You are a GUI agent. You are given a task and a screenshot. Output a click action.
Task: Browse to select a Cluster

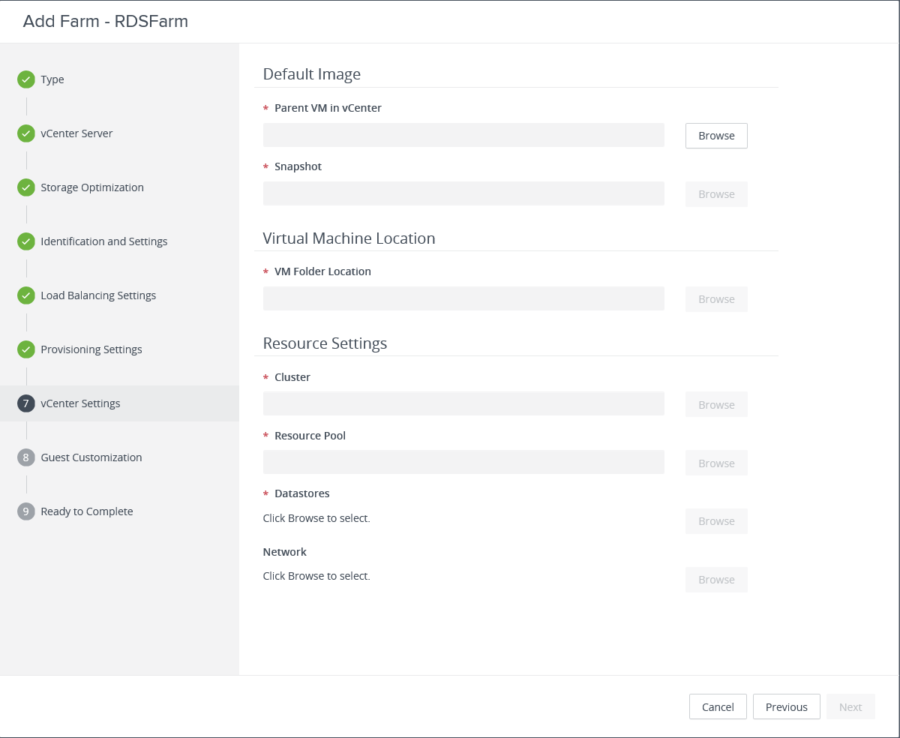point(715,404)
